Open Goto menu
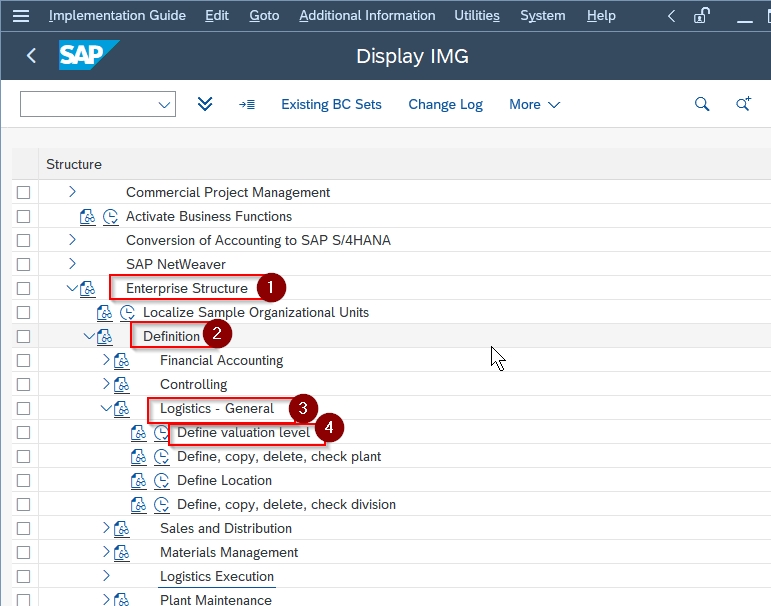 tap(264, 16)
